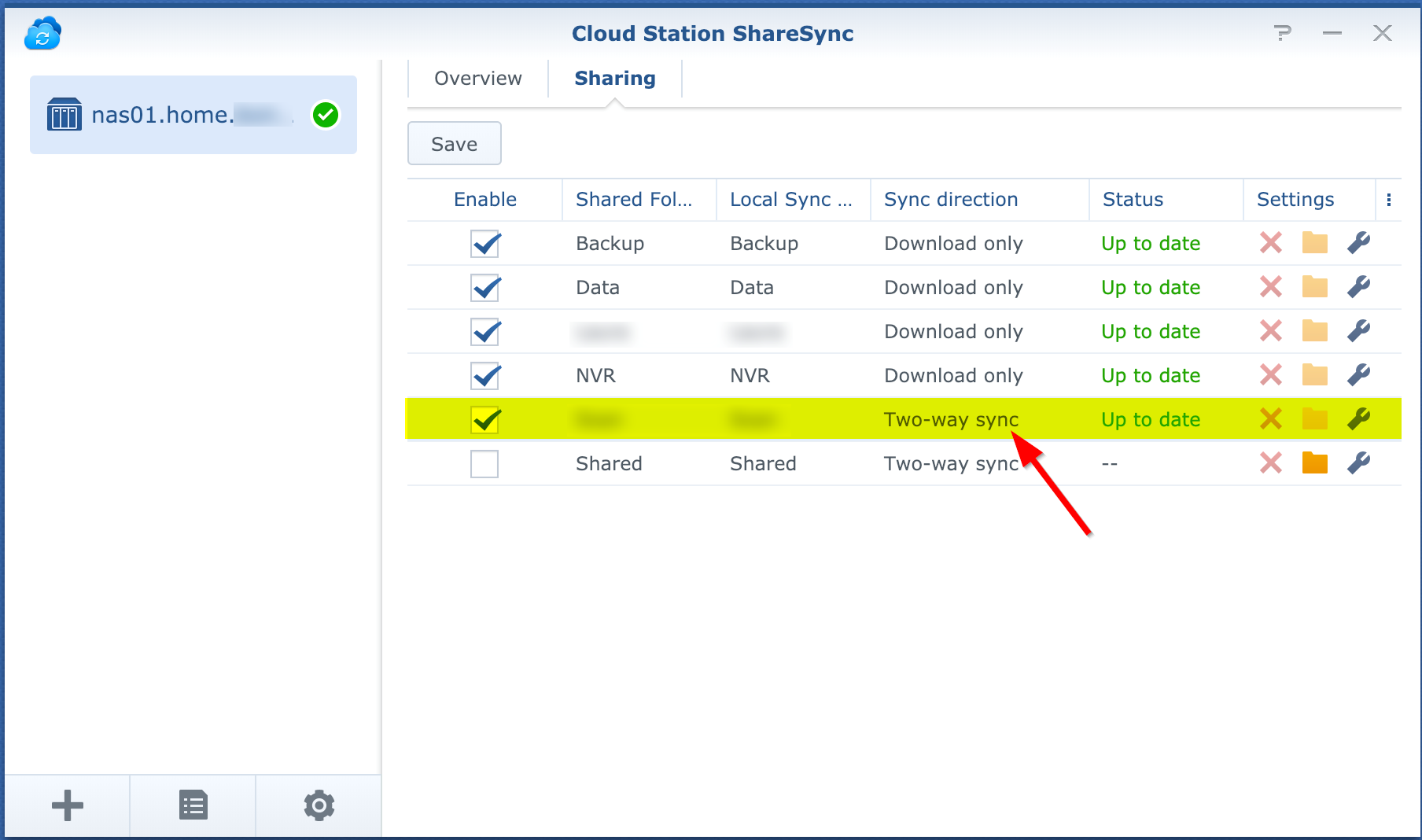Open wrench settings in highlighted yellow row
Screen dimensions: 1422x840
click(x=1359, y=419)
